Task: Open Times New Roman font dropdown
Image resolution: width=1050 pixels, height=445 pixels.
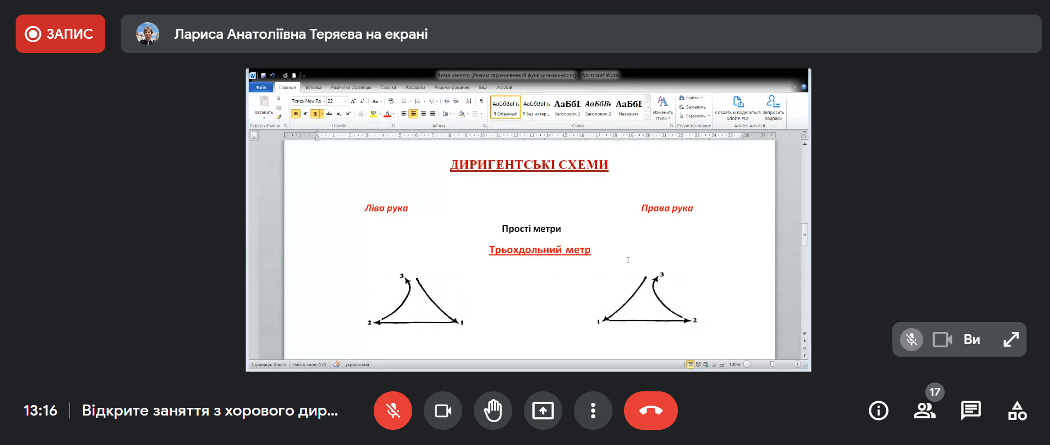Action: tap(321, 101)
